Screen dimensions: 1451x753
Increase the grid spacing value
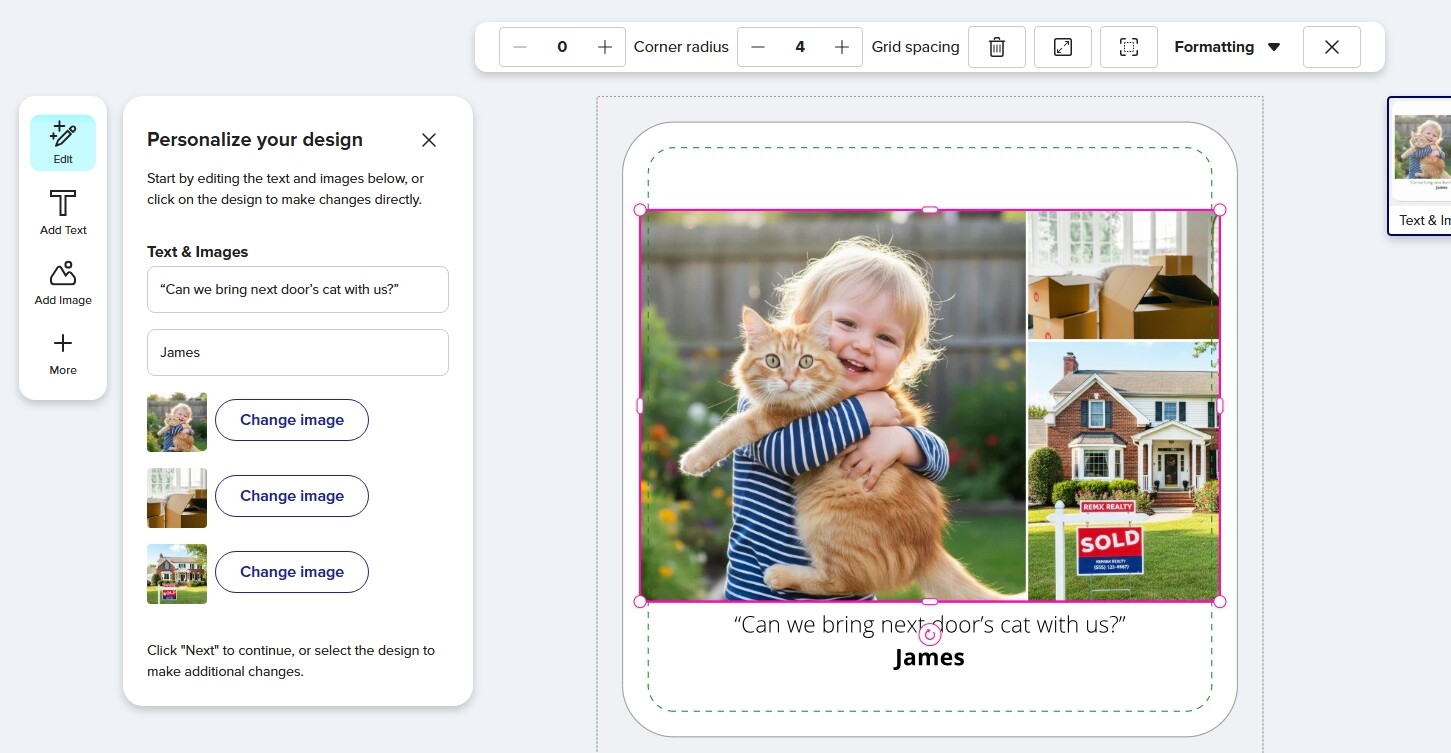pos(842,47)
